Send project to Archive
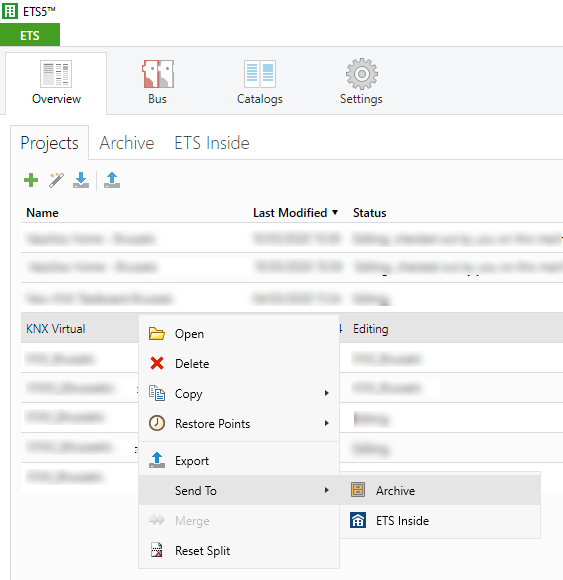563x580 pixels. [440, 490]
